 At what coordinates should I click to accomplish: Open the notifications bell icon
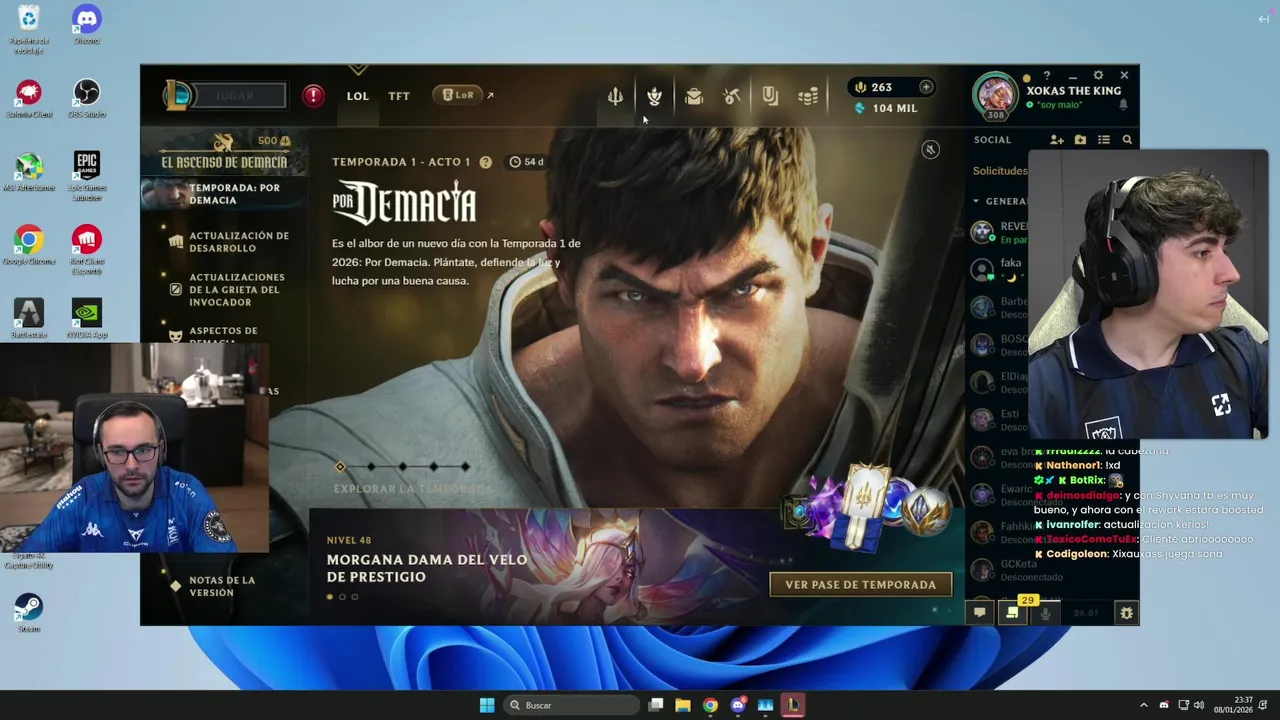[1123, 105]
